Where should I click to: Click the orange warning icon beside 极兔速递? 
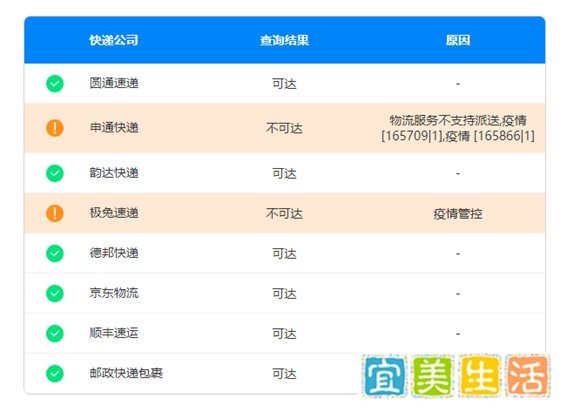tap(55, 213)
